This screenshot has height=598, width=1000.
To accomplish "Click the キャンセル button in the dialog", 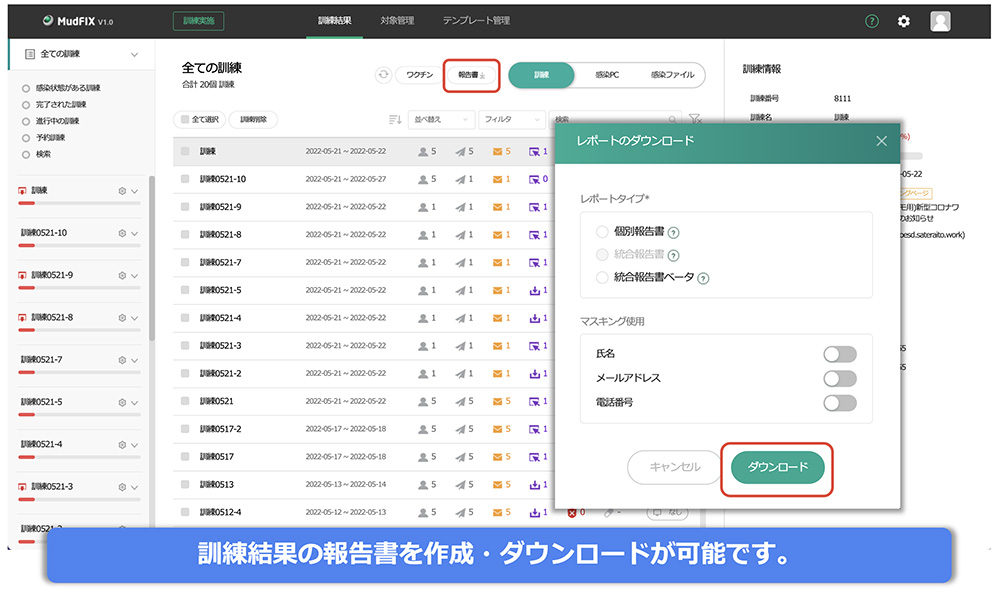I will (675, 467).
